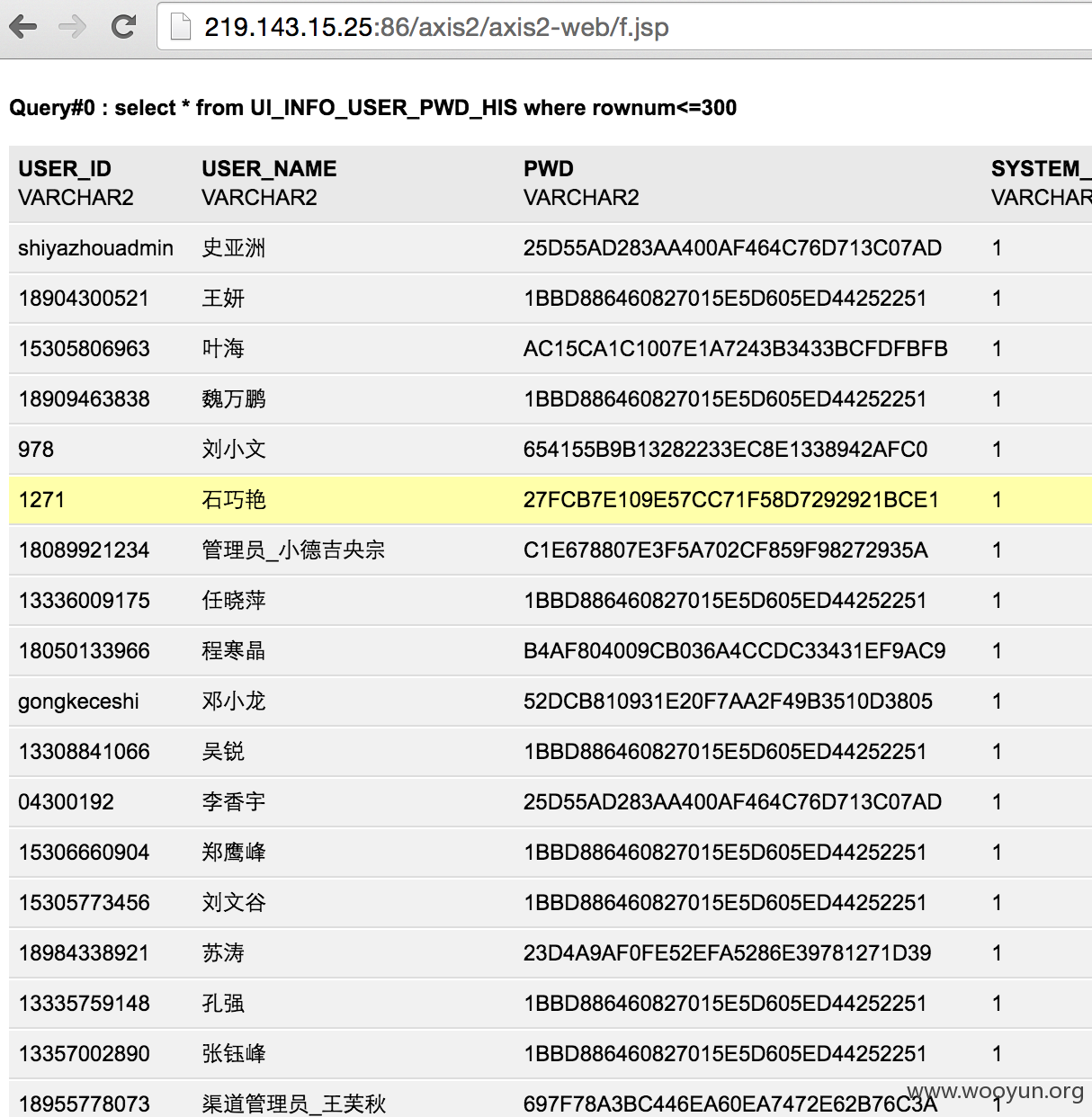Select the name 李香宇
The width and height of the screenshot is (1092, 1117).
point(234,802)
